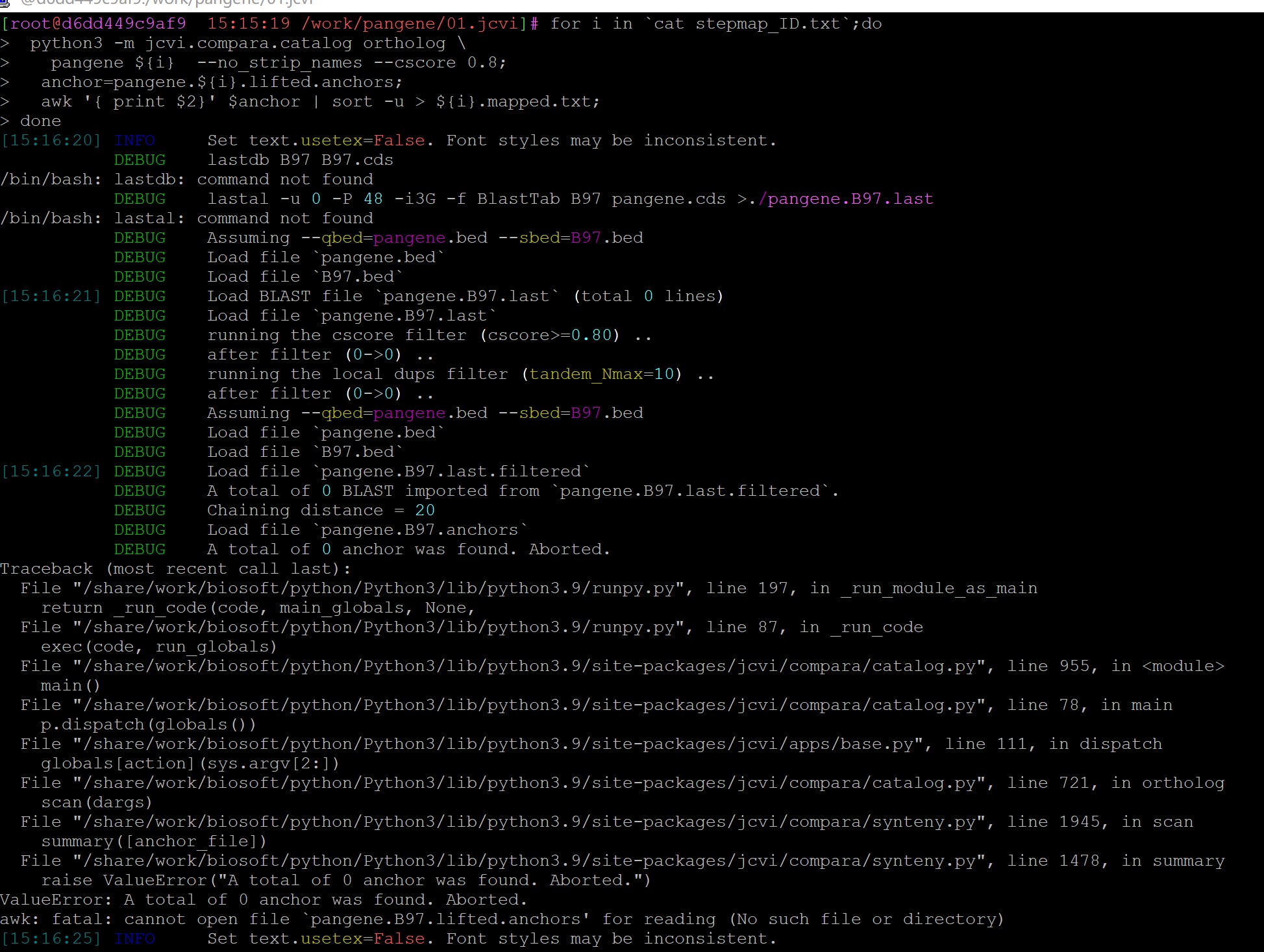This screenshot has width=1264, height=952.
Task: Click 'line 955, in <module>' traceback text
Action: [1115, 666]
